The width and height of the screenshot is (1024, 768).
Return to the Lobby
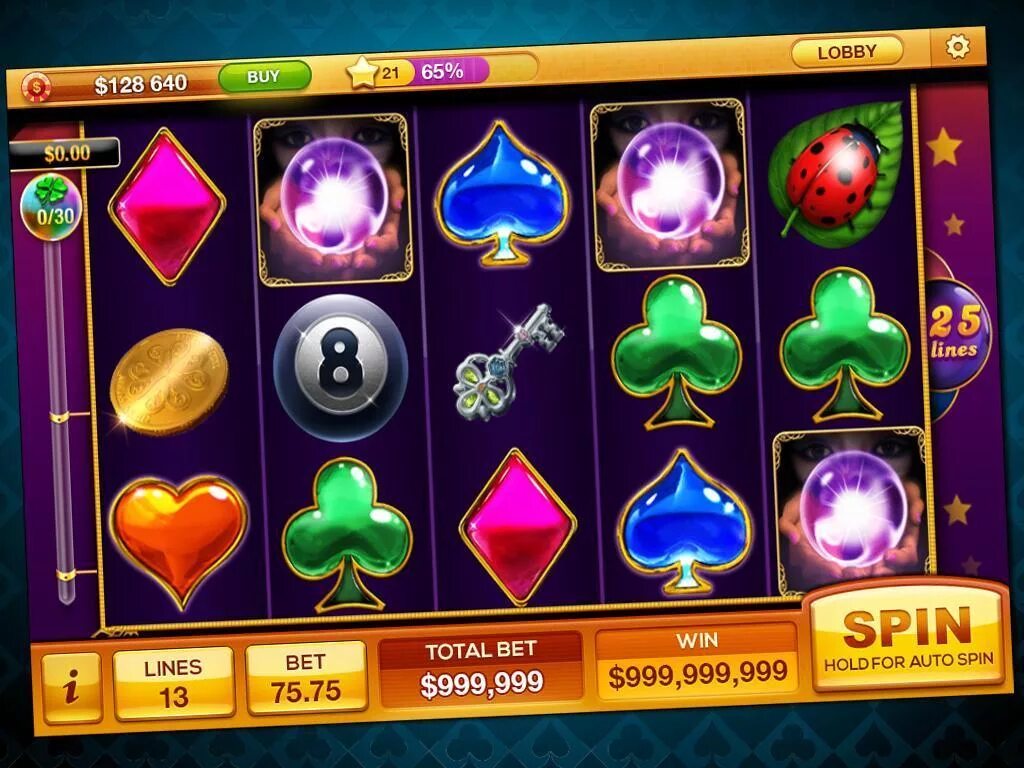pos(847,52)
